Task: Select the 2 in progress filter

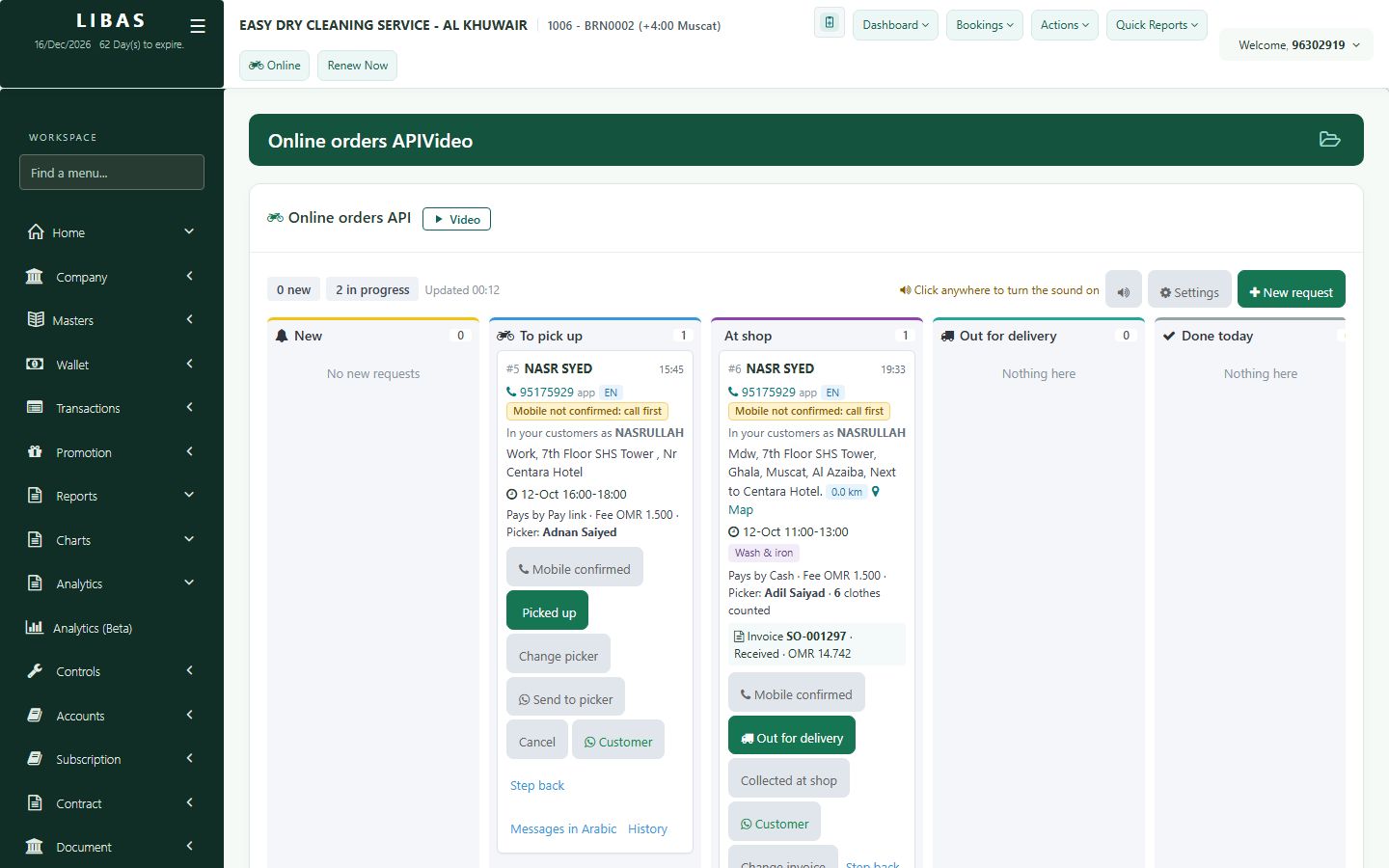Action: tap(372, 289)
